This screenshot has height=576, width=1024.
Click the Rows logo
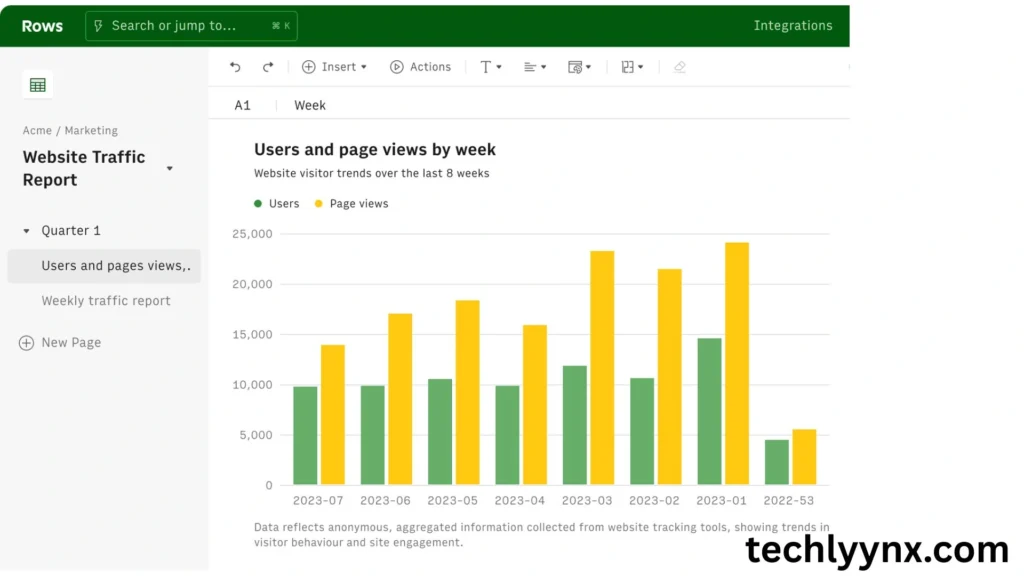pos(41,26)
